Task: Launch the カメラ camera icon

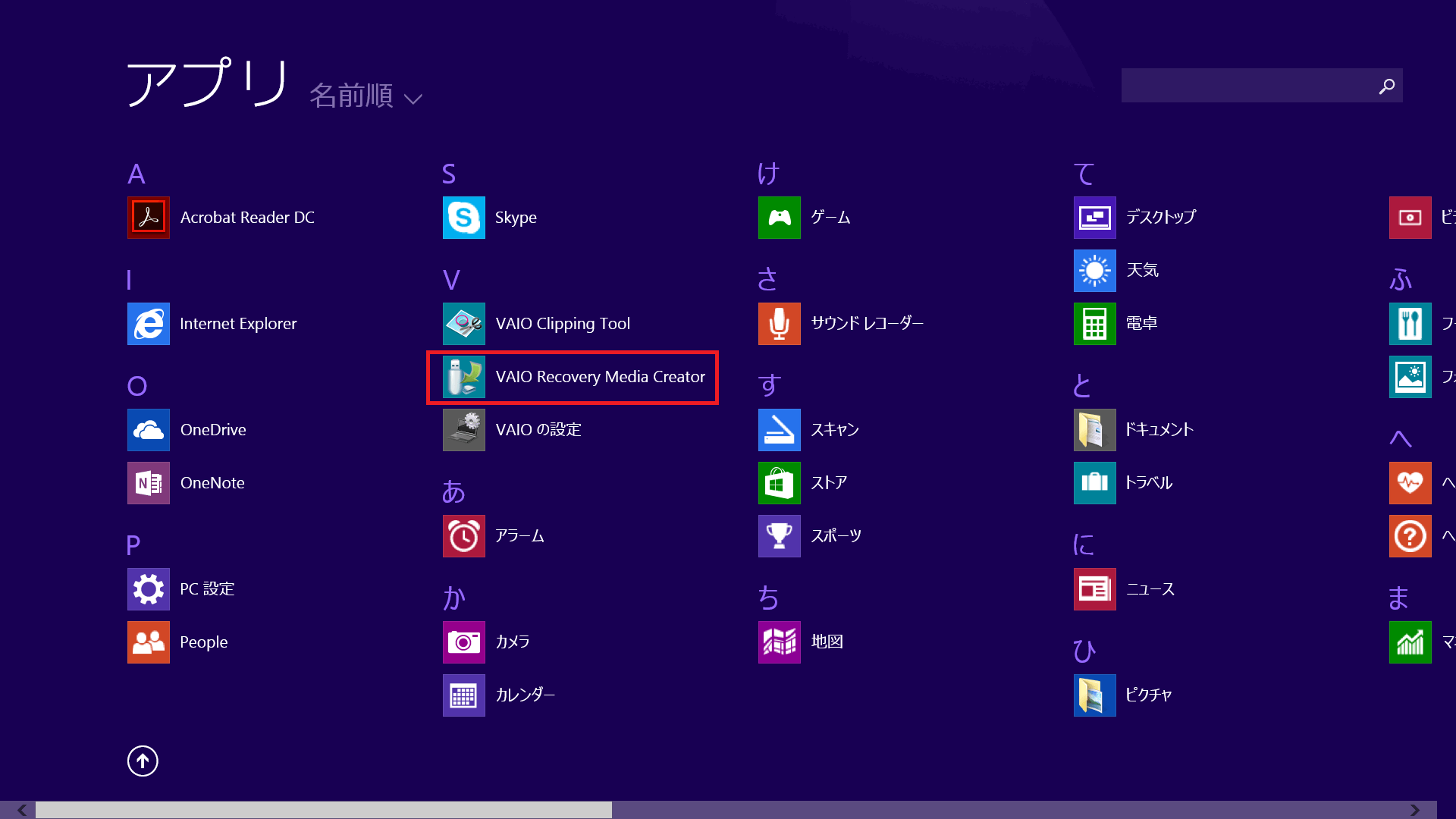Action: pos(464,642)
